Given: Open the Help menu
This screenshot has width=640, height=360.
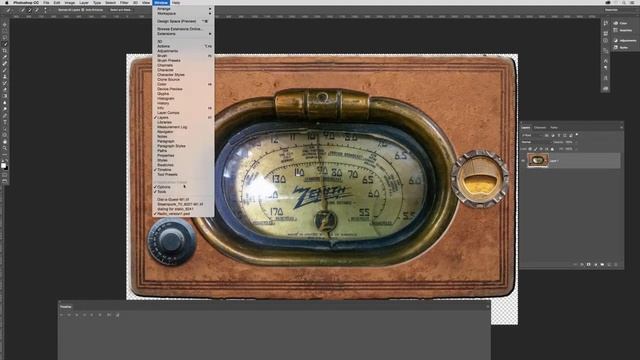Looking at the screenshot, I should pos(176,2).
